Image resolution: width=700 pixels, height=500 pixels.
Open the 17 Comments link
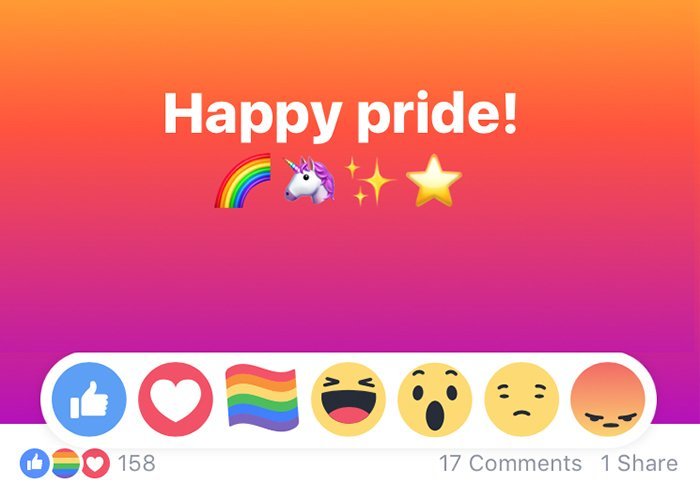510,463
